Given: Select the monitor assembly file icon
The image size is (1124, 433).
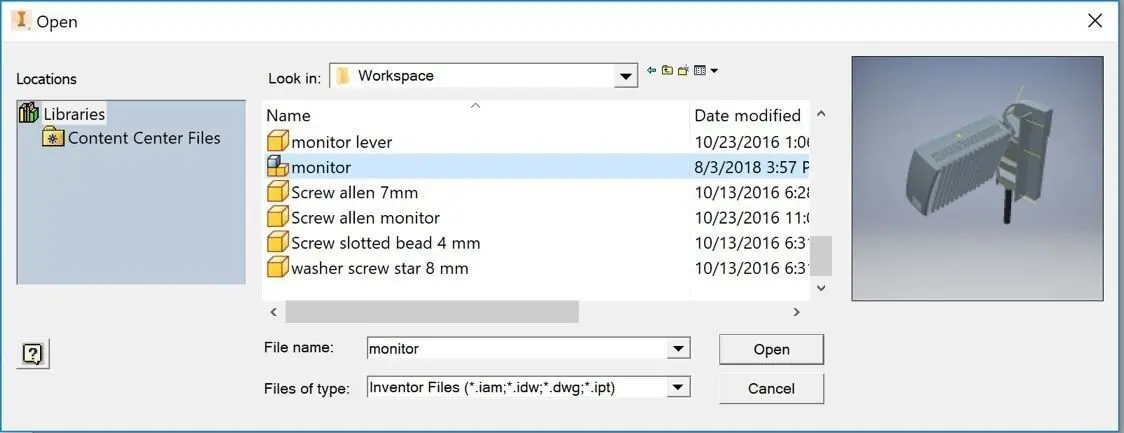Looking at the screenshot, I should (x=277, y=167).
